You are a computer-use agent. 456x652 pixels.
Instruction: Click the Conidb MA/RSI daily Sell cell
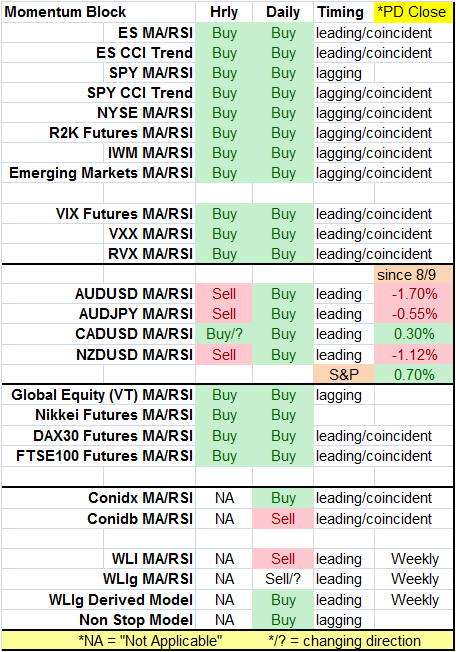coord(283,519)
